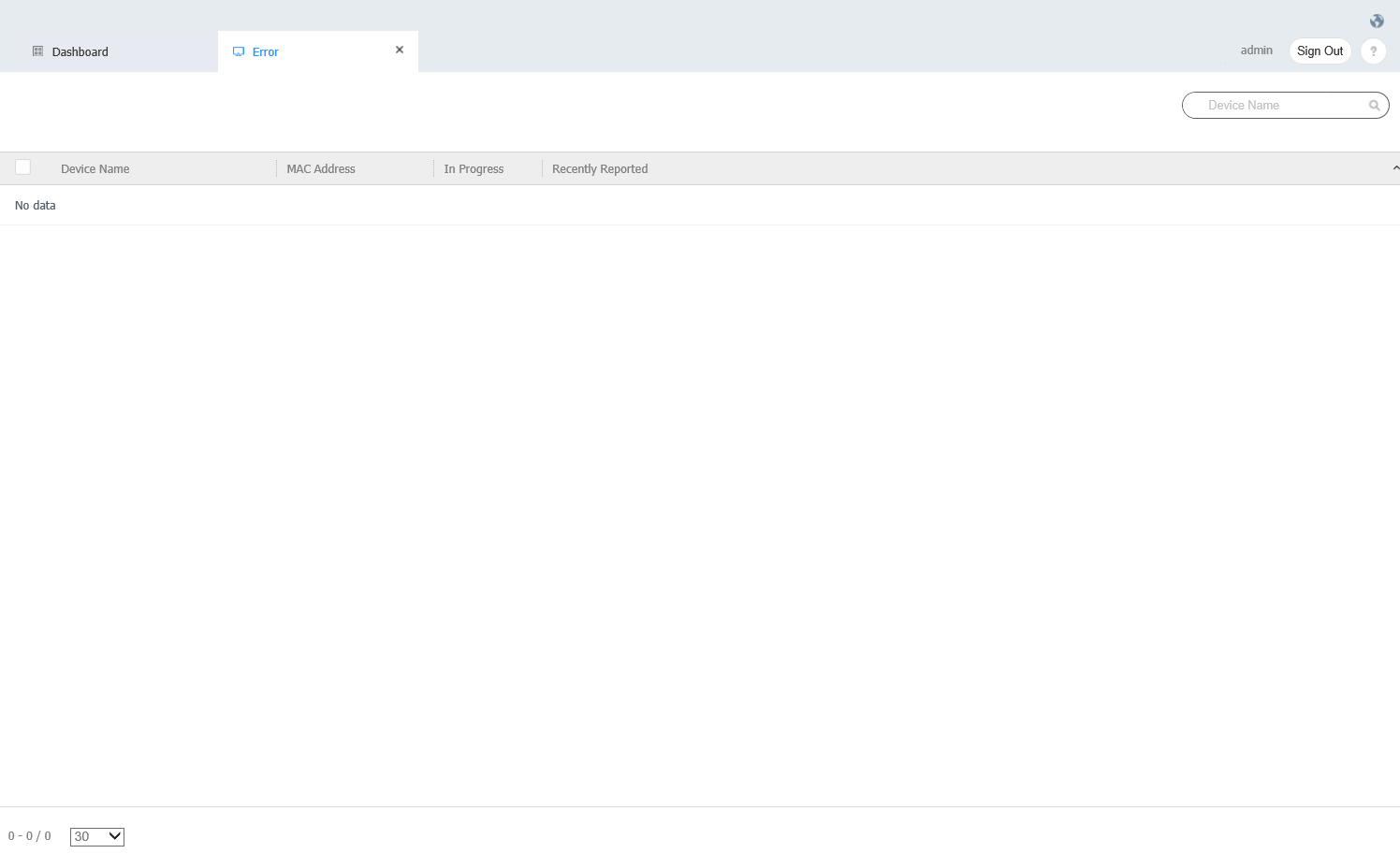Viewport: 1400px width, 854px height.
Task: Select the magnifier inside Device Name search box
Action: (1373, 105)
